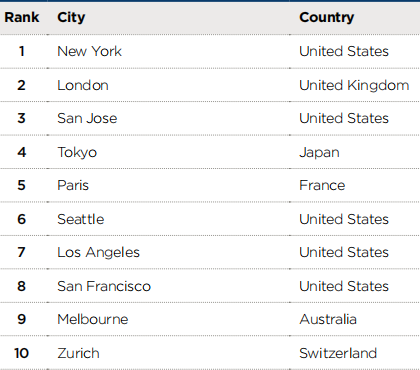Screen dimensions: 420x370
Task: Select the London city cell
Action: (83, 85)
